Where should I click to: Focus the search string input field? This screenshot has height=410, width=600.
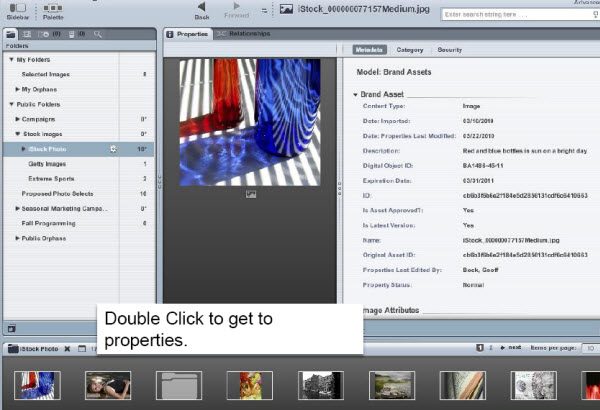[x=520, y=15]
